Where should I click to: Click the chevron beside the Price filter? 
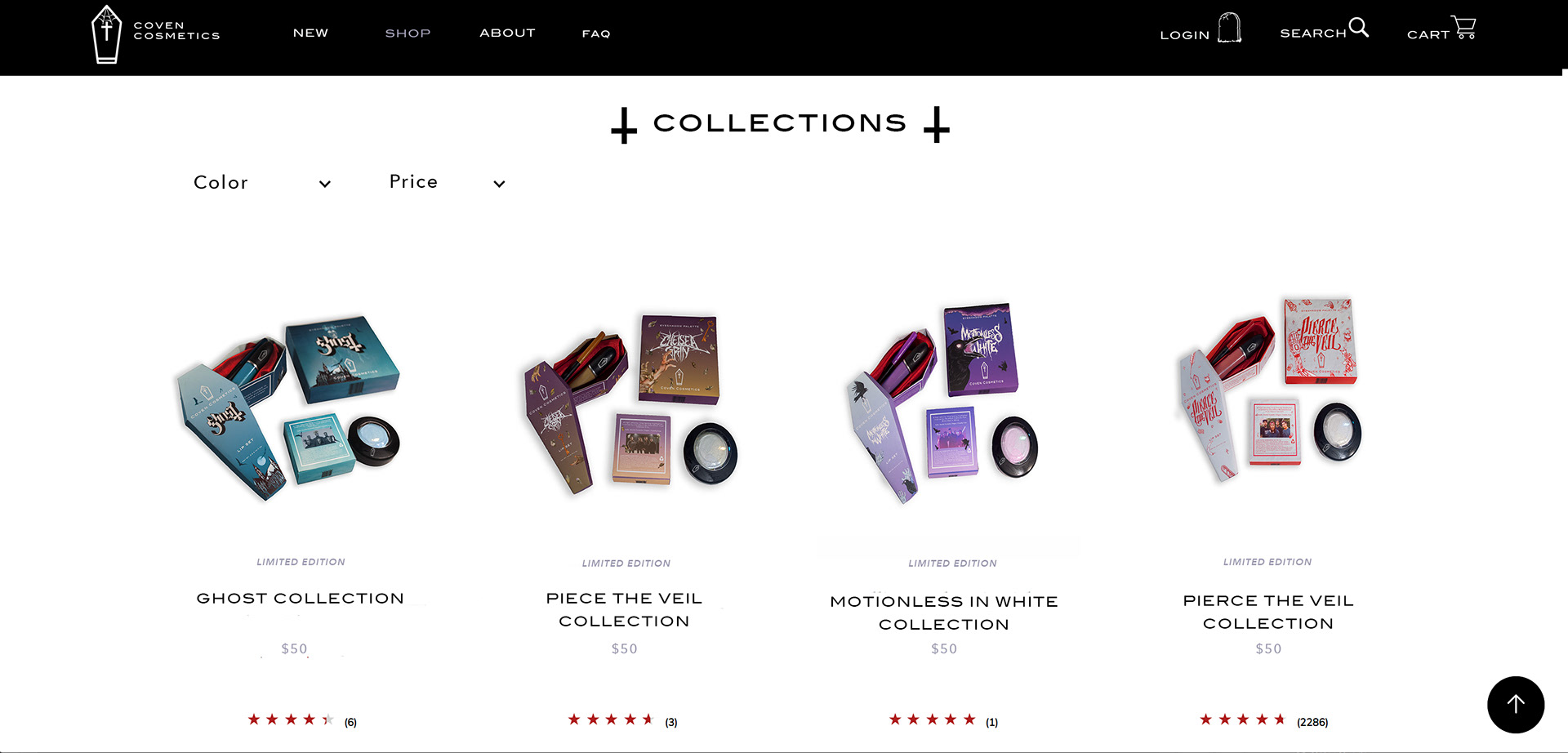(x=499, y=184)
